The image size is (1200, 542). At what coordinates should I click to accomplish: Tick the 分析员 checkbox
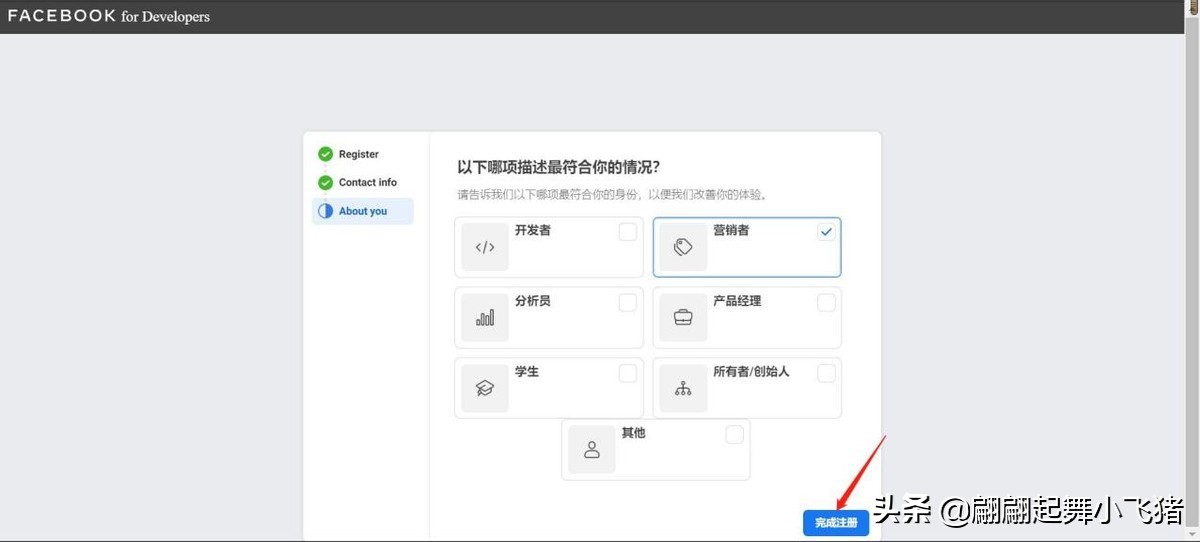click(627, 302)
